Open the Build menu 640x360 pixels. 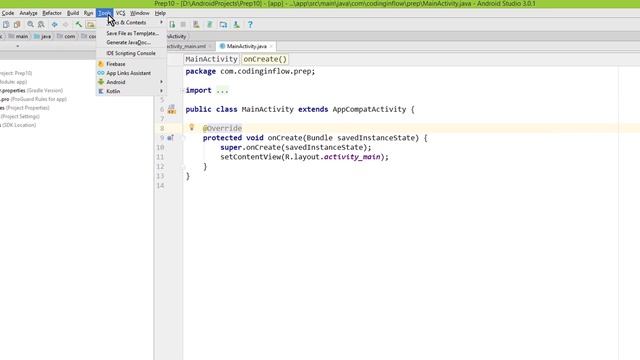click(73, 13)
